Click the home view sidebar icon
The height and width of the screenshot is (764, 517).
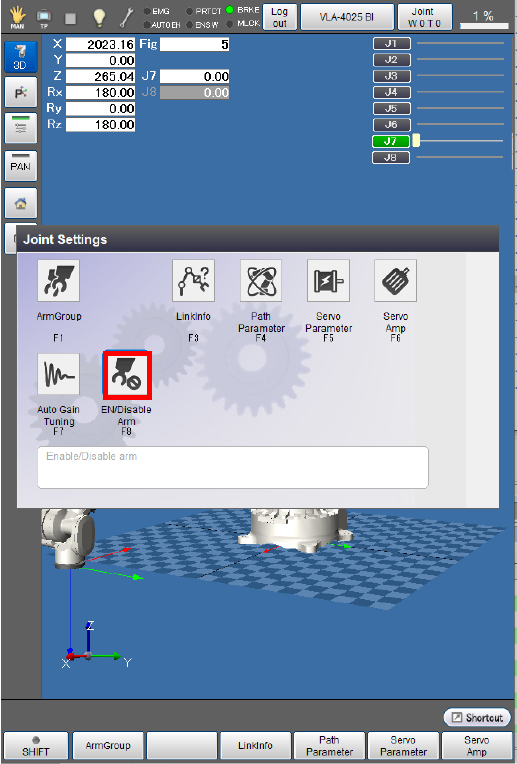click(20, 203)
